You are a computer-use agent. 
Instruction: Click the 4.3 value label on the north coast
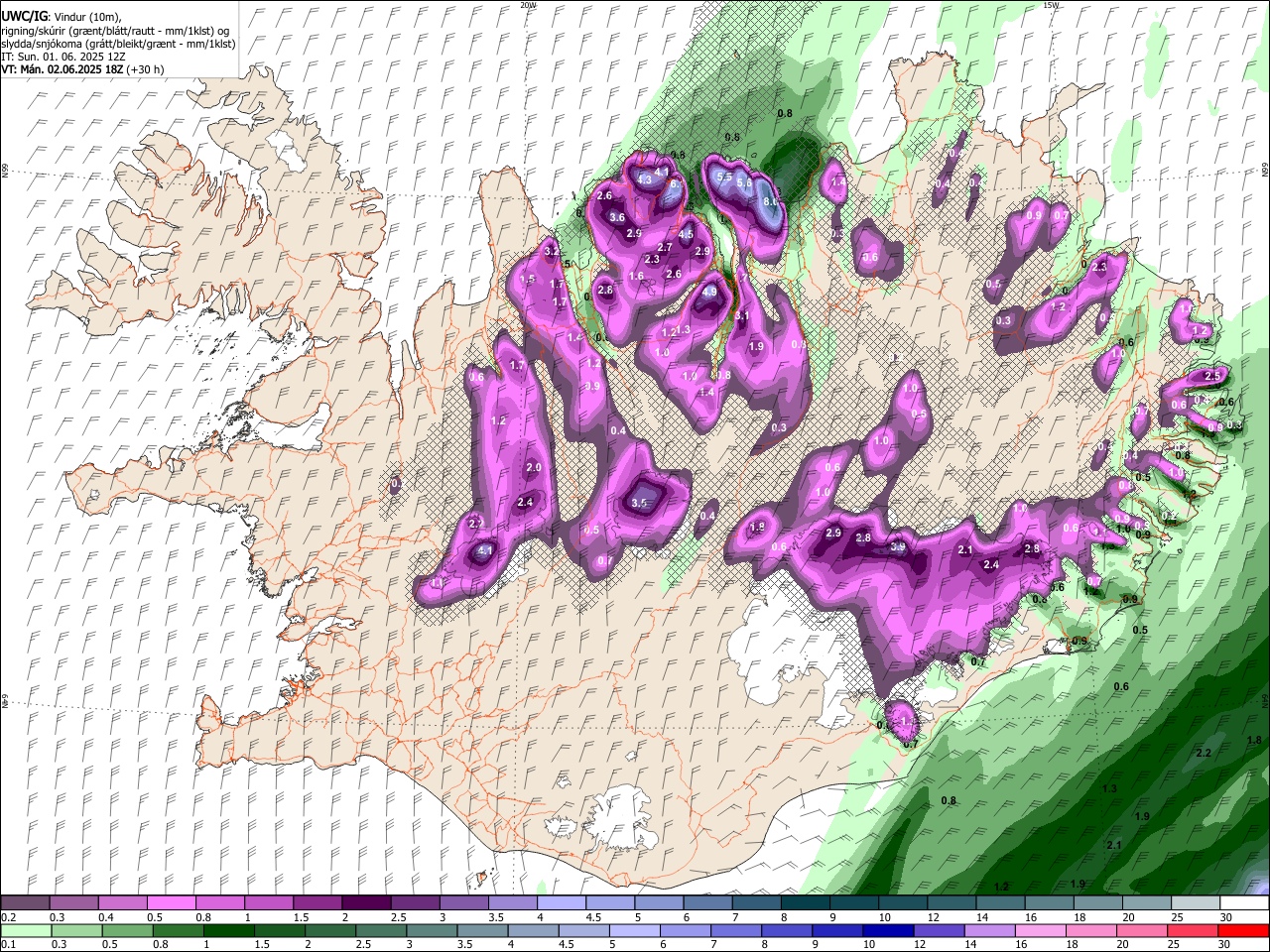[644, 180]
